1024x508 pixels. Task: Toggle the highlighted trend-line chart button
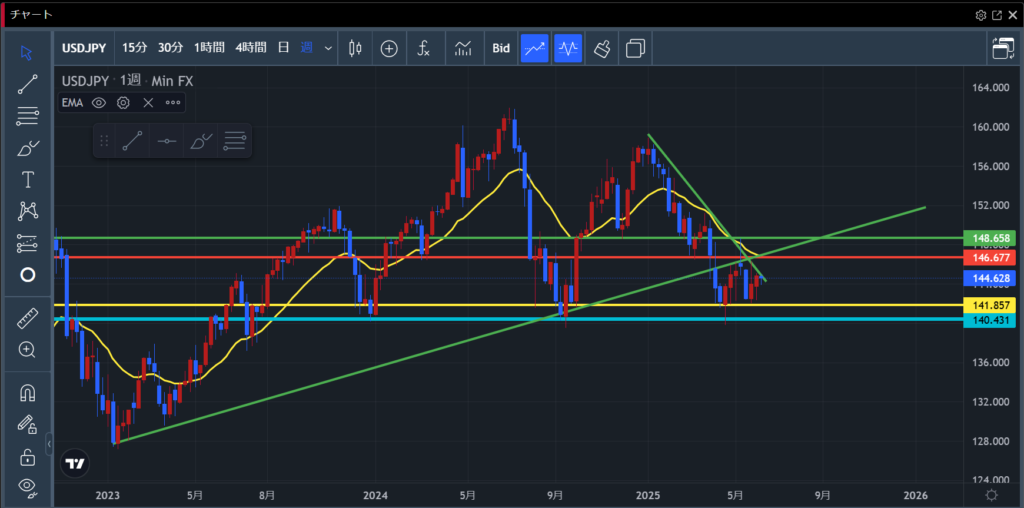(x=534, y=48)
